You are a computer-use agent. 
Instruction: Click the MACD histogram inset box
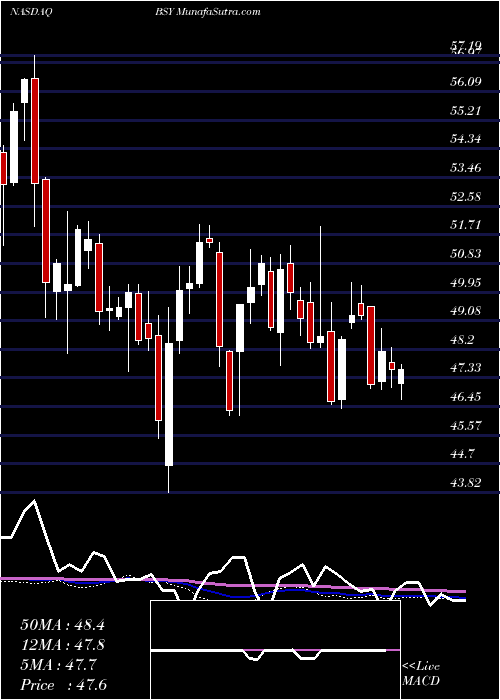pyautogui.click(x=276, y=650)
